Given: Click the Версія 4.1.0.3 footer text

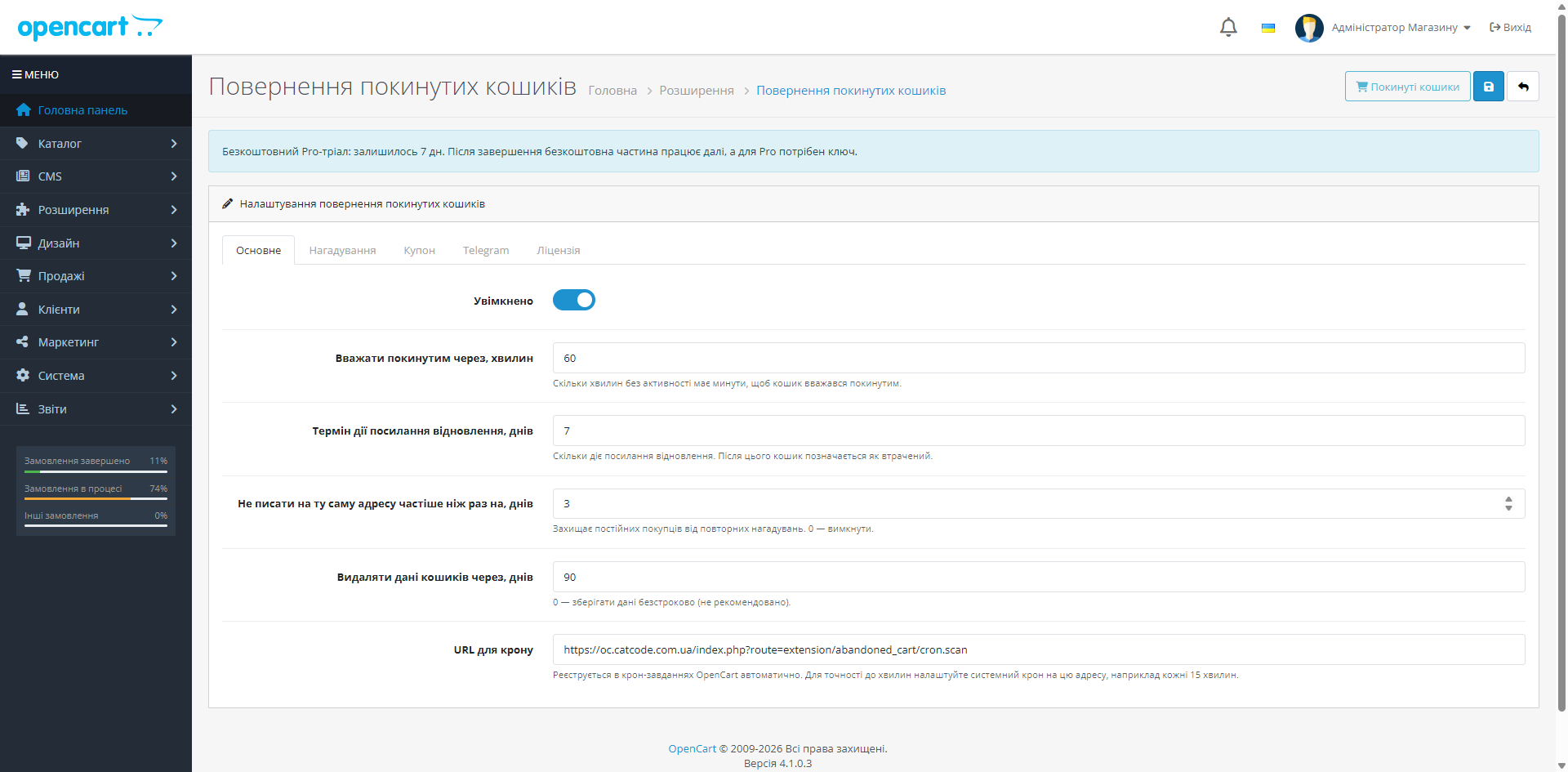Looking at the screenshot, I should [x=777, y=764].
